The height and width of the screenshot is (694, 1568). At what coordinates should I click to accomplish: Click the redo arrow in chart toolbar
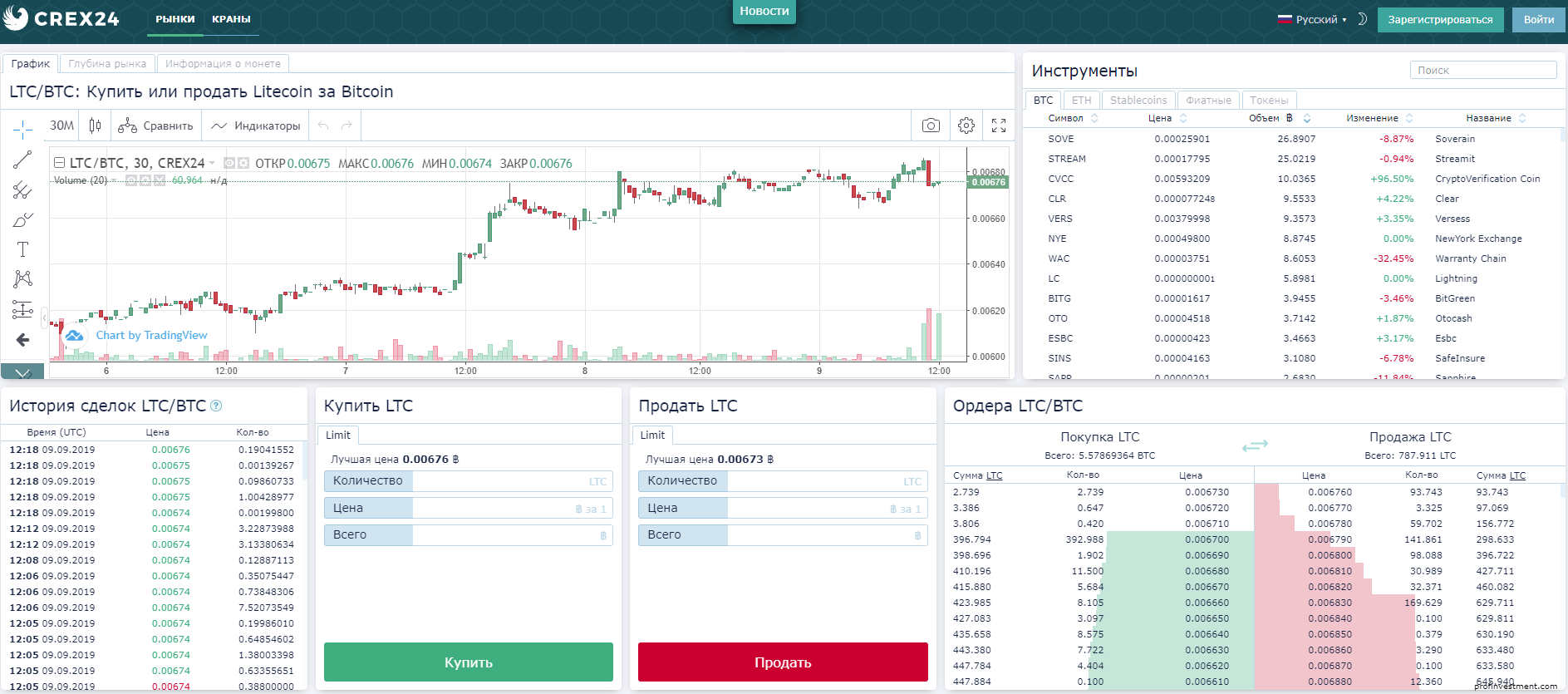pos(347,126)
